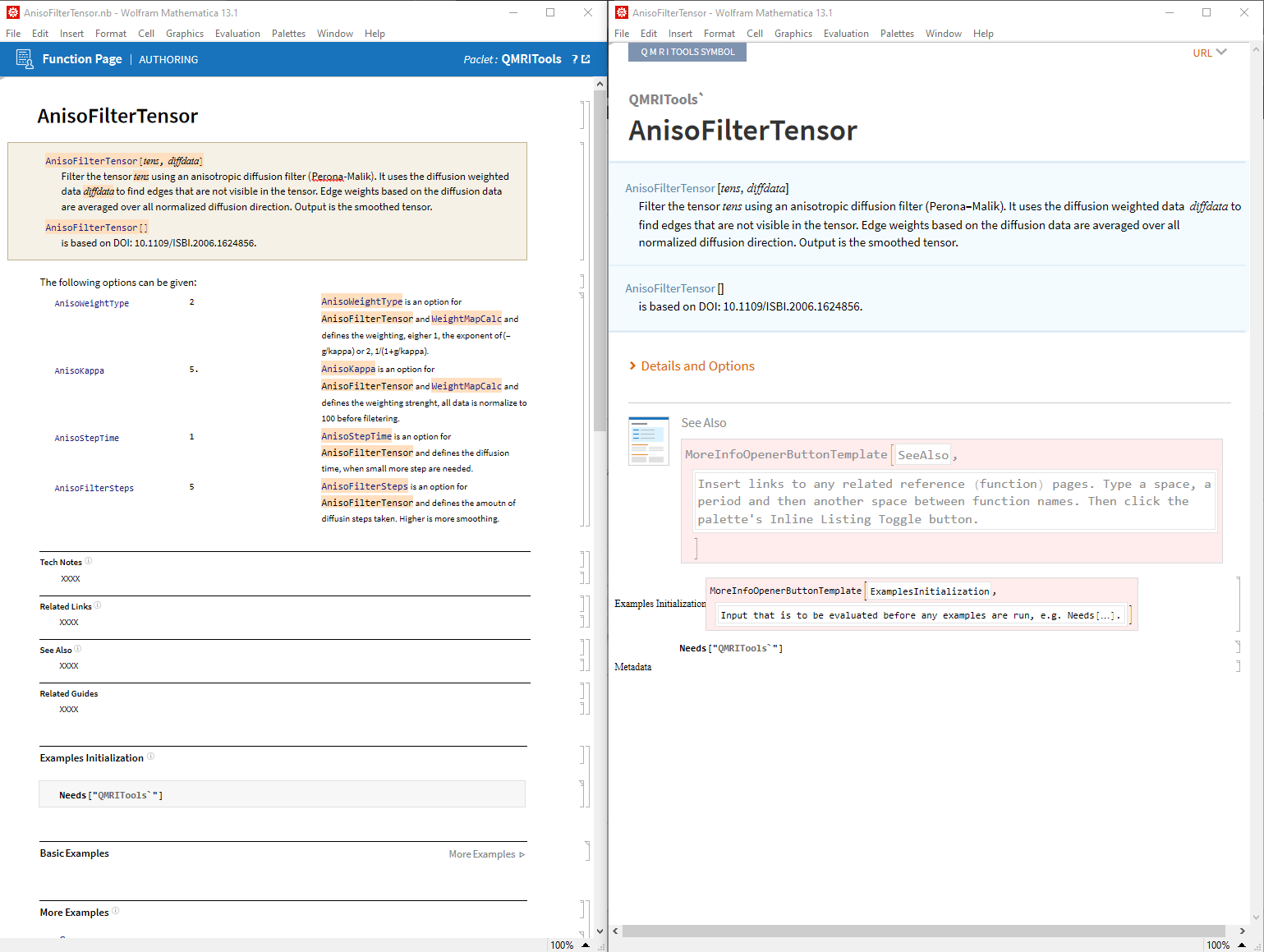Click the Paclet QMRITools label in the blue toolbar
1264x952 pixels.
tap(512, 59)
